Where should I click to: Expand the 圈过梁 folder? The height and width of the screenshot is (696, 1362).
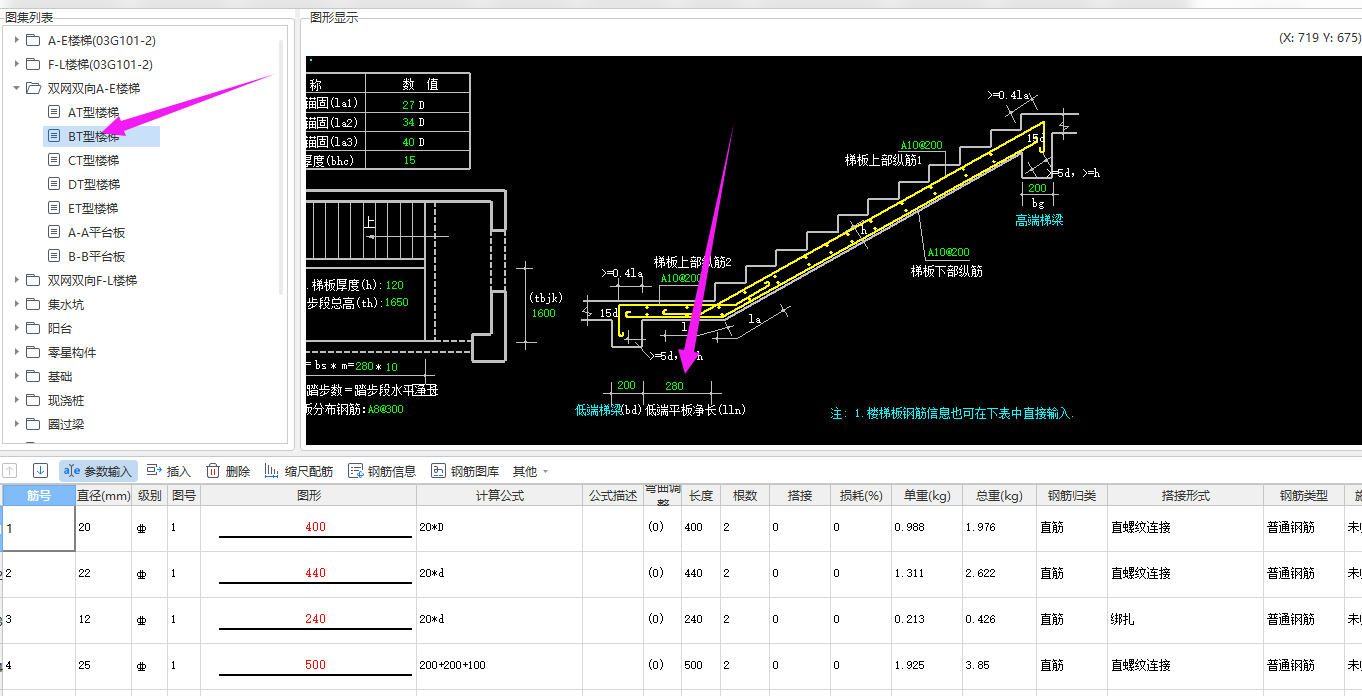pos(17,424)
